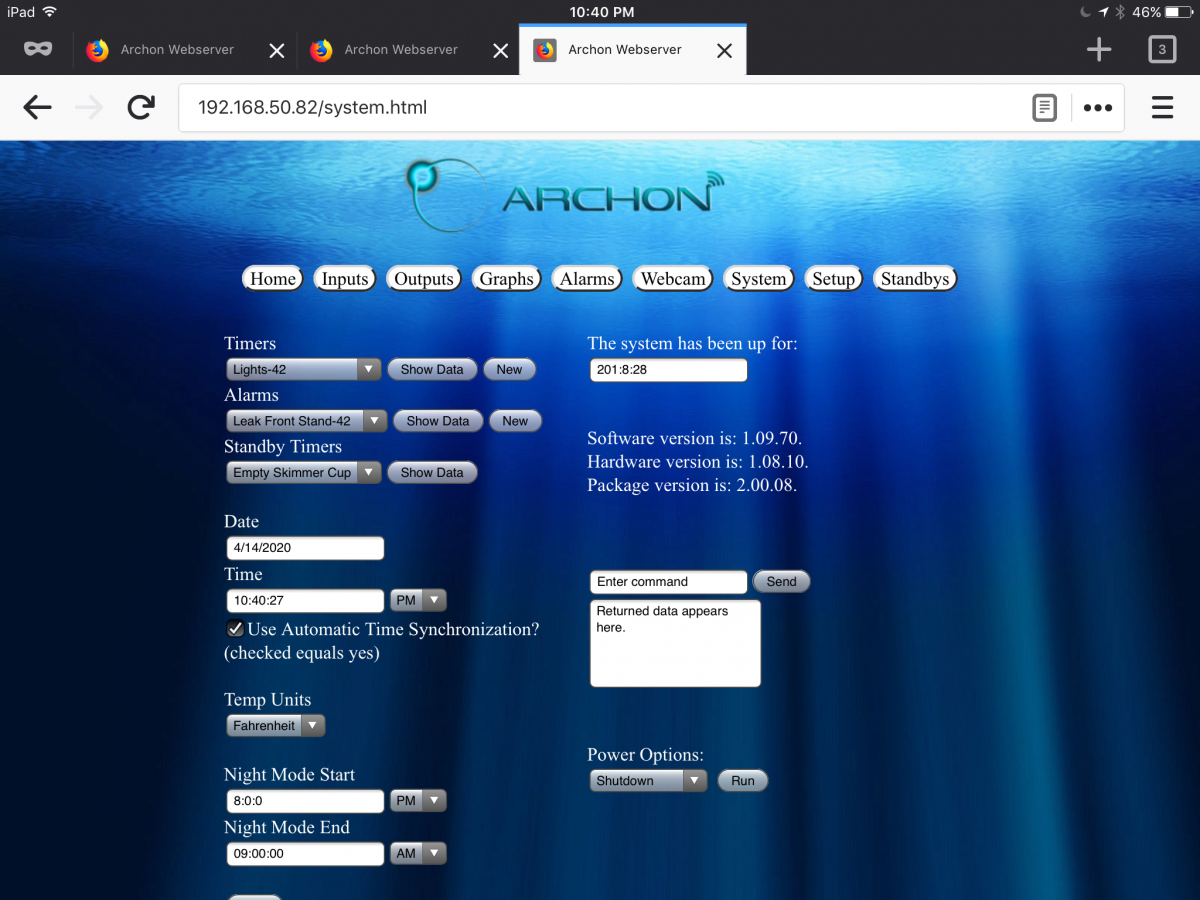Toggle Use Automatic Time Synchronization checkbox
1200x900 pixels.
click(236, 629)
